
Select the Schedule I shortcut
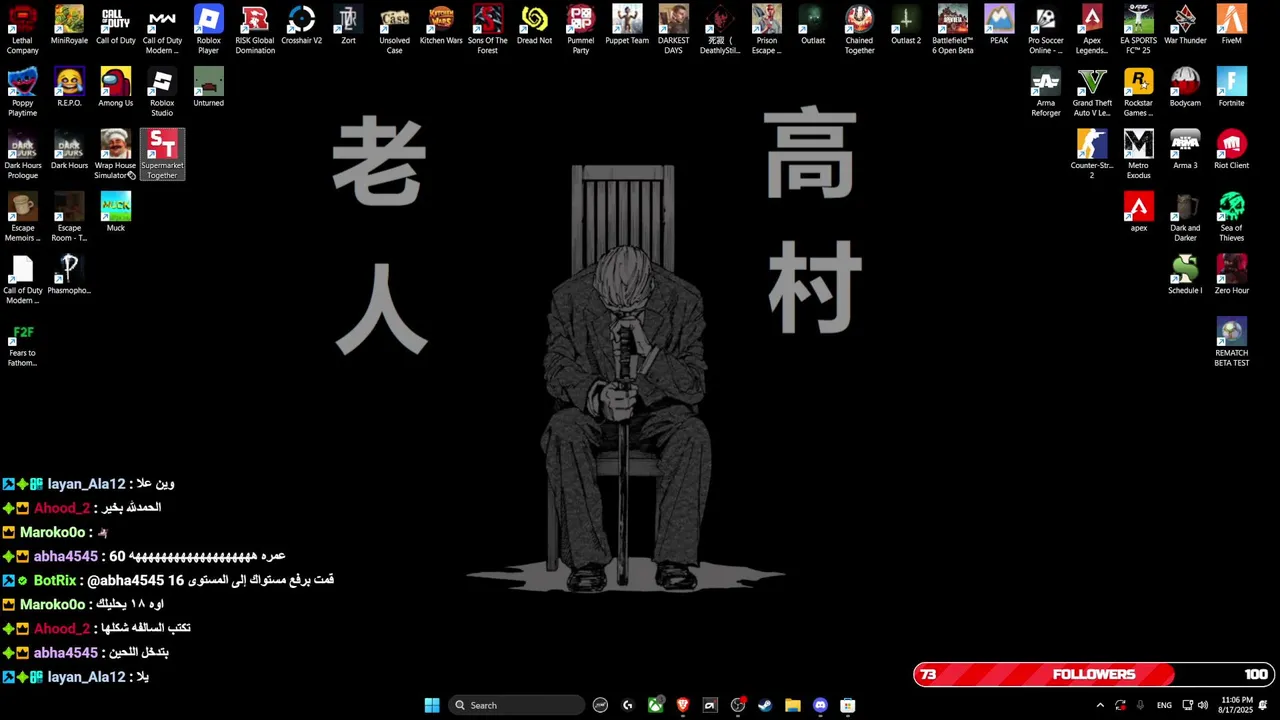1185,275
